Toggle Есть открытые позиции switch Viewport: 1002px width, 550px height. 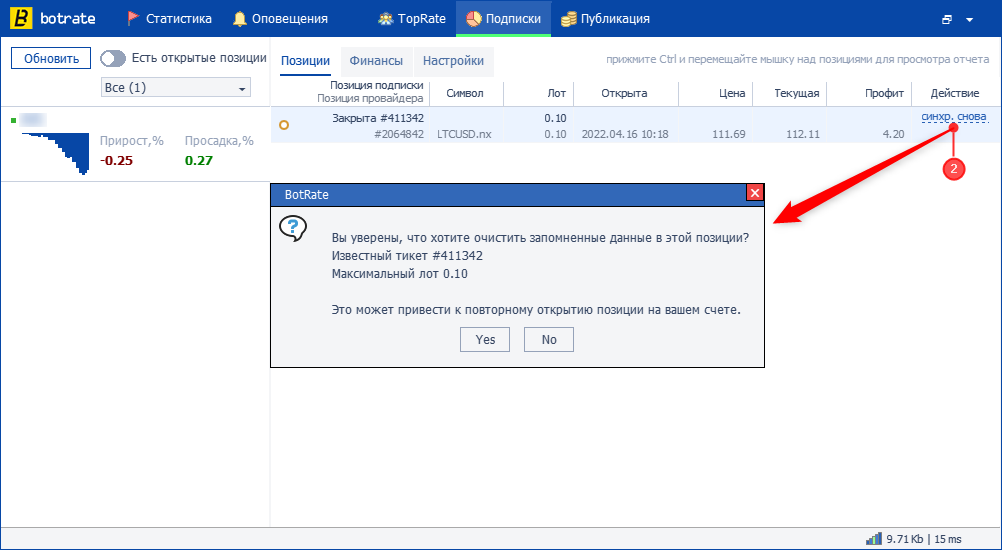coord(113,59)
